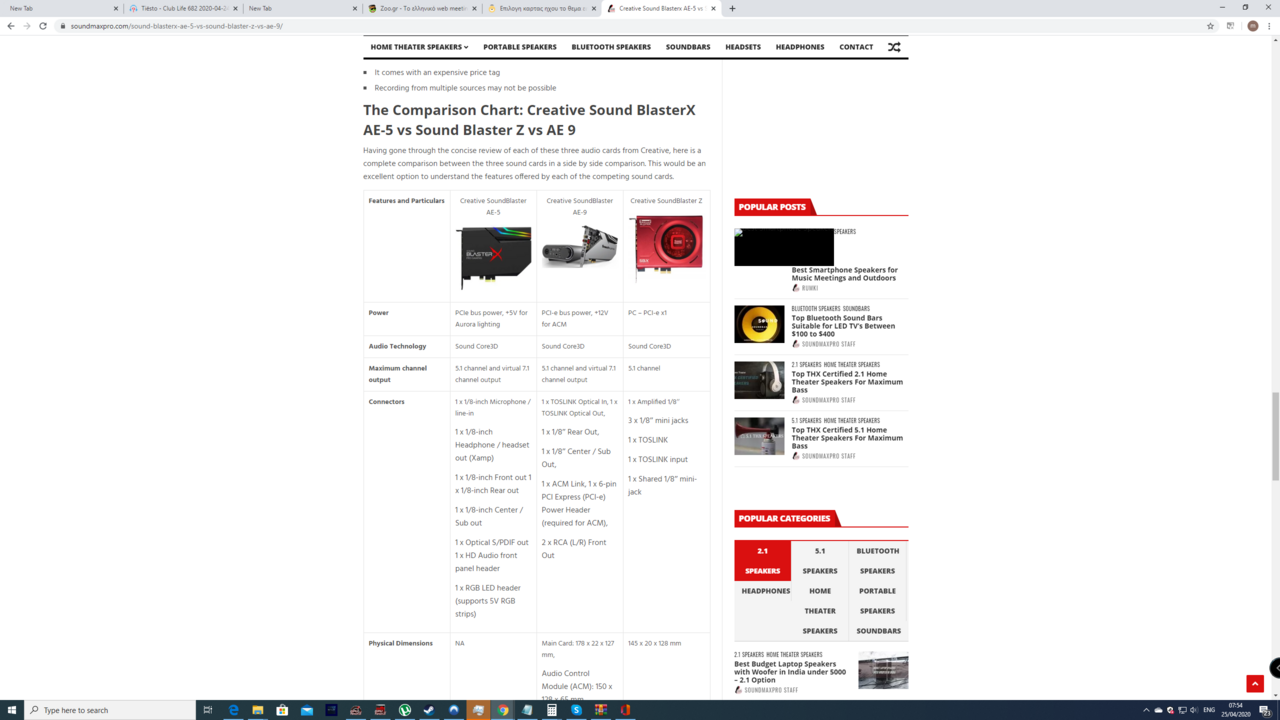Switch to Zoo.gr browser tab

[x=420, y=8]
